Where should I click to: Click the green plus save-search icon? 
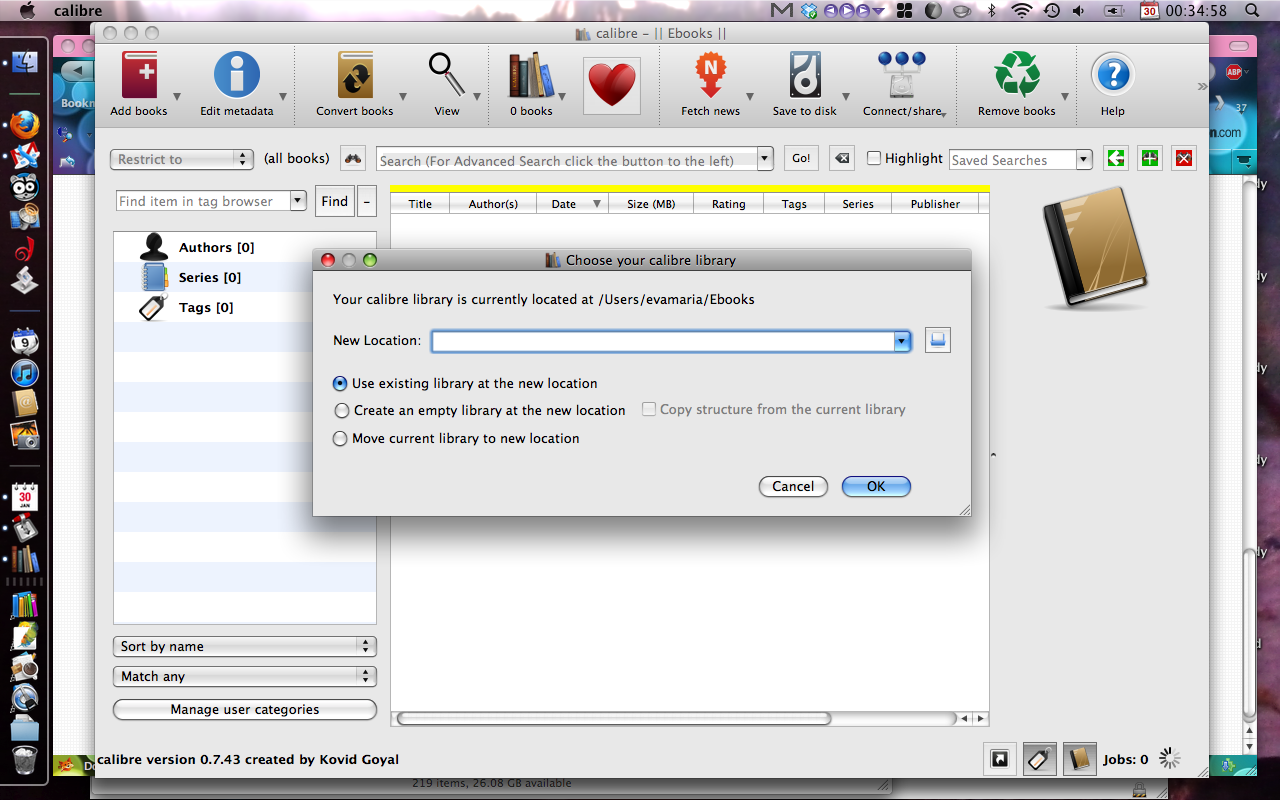pos(1150,158)
